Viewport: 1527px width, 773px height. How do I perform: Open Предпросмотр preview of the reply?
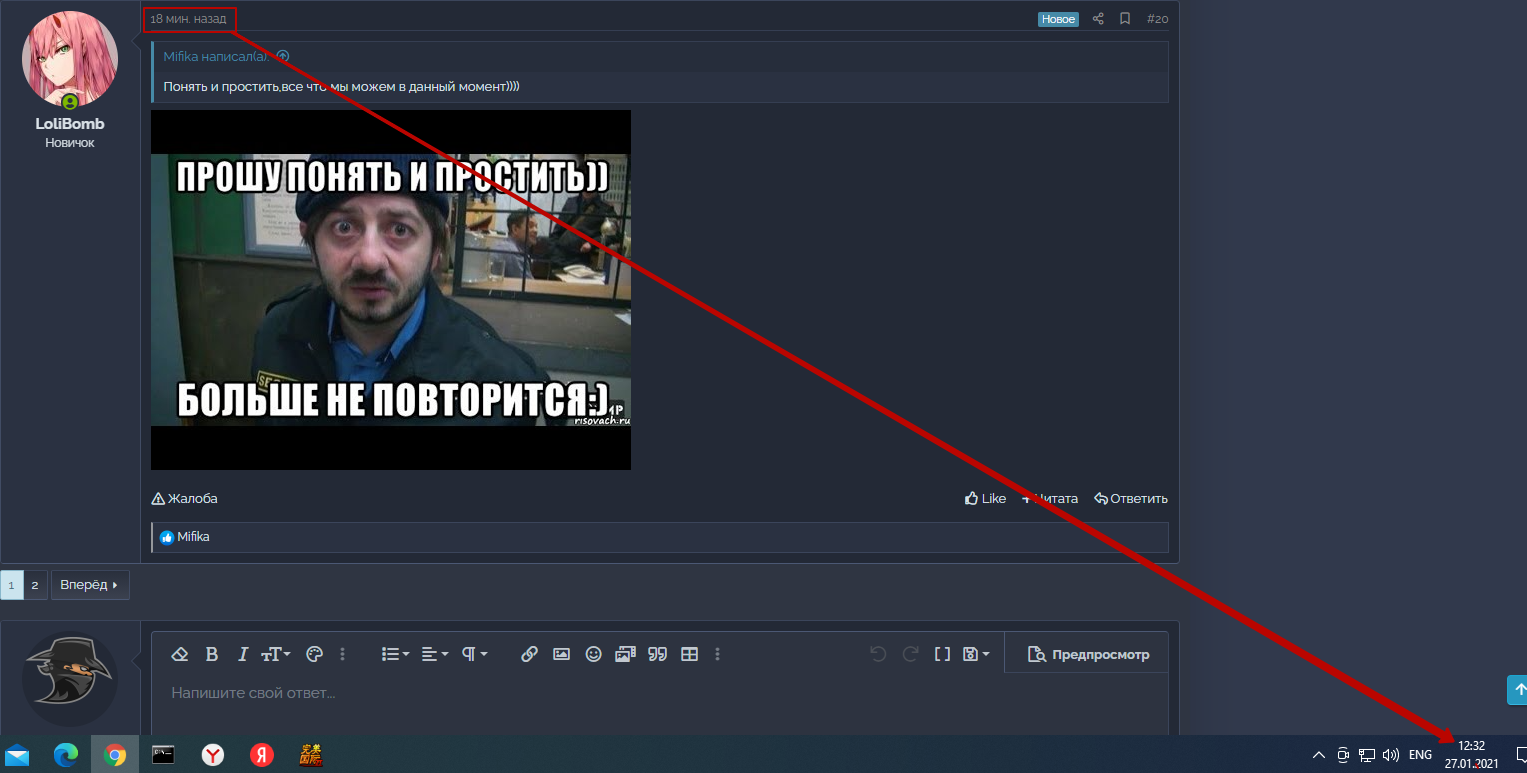pyautogui.click(x=1086, y=653)
